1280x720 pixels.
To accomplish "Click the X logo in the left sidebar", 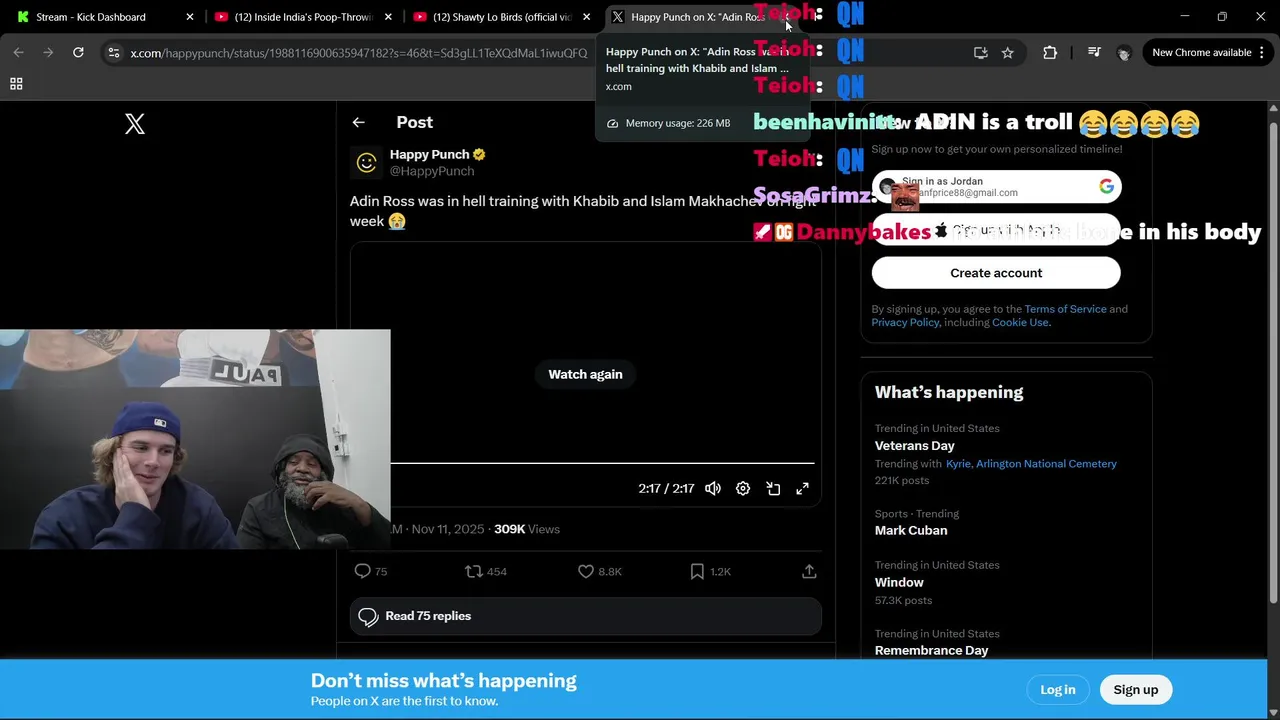I will 135,124.
